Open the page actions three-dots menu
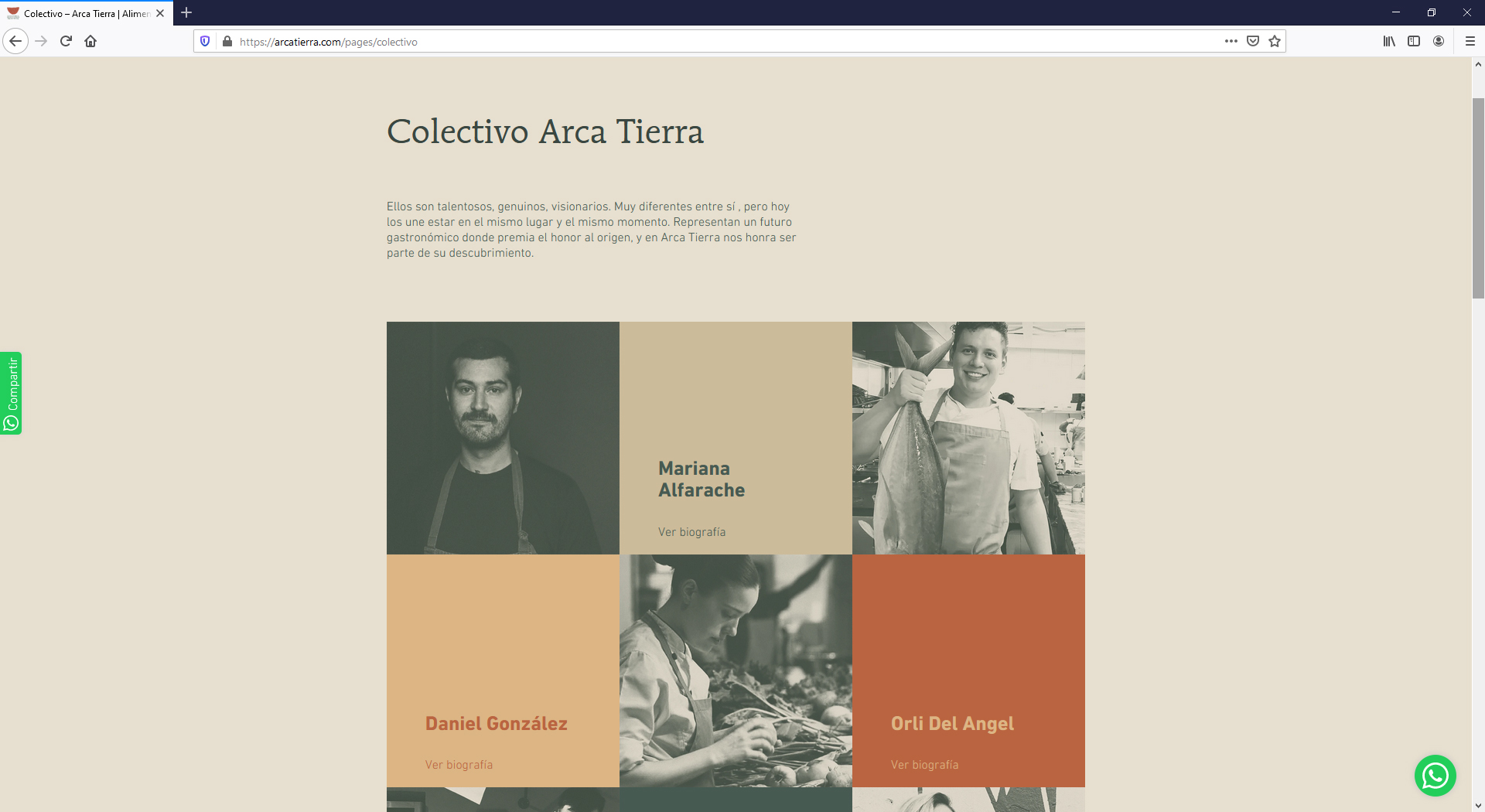The height and width of the screenshot is (812, 1485). click(1231, 41)
